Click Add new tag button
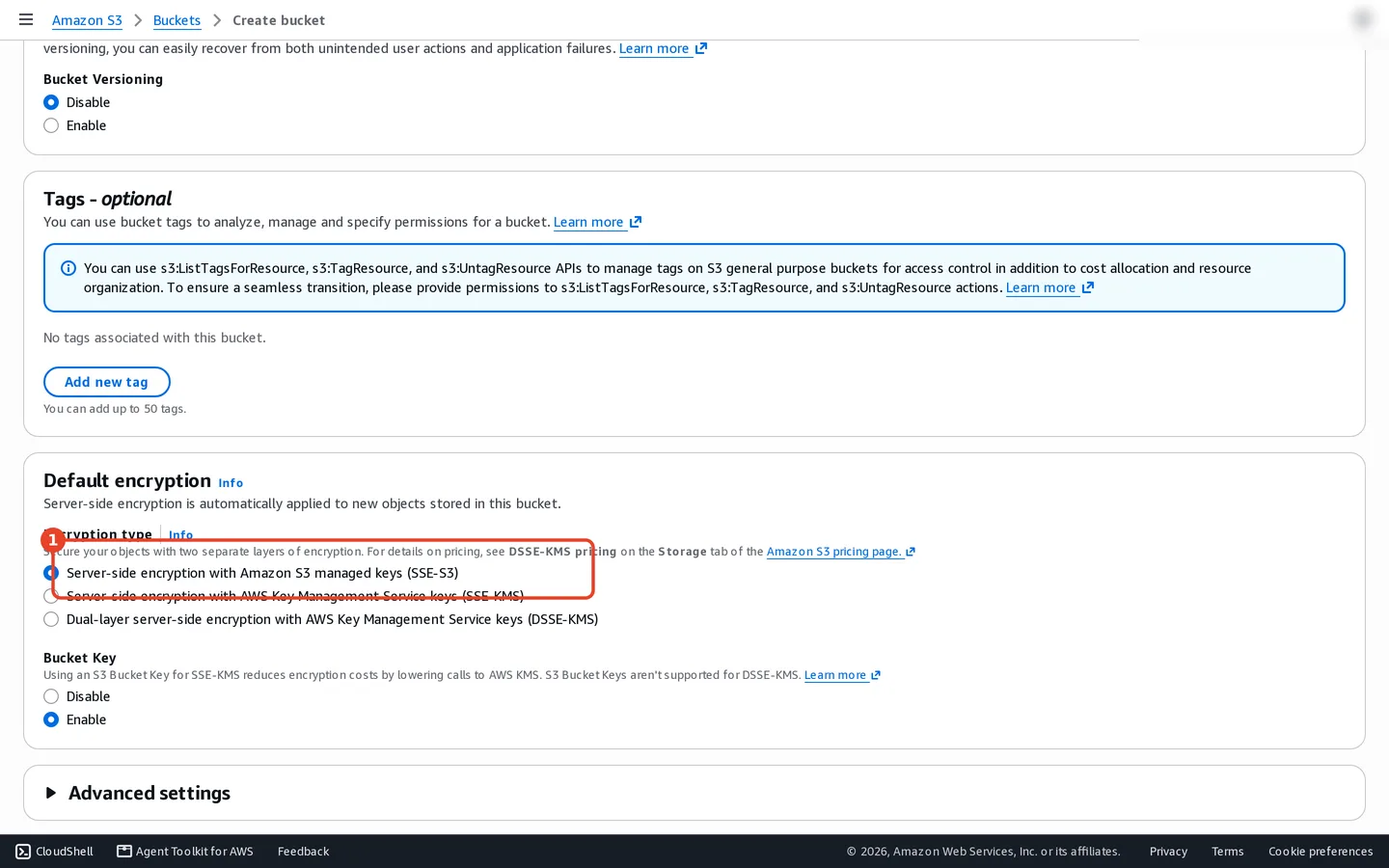The width and height of the screenshot is (1389, 868). point(106,382)
